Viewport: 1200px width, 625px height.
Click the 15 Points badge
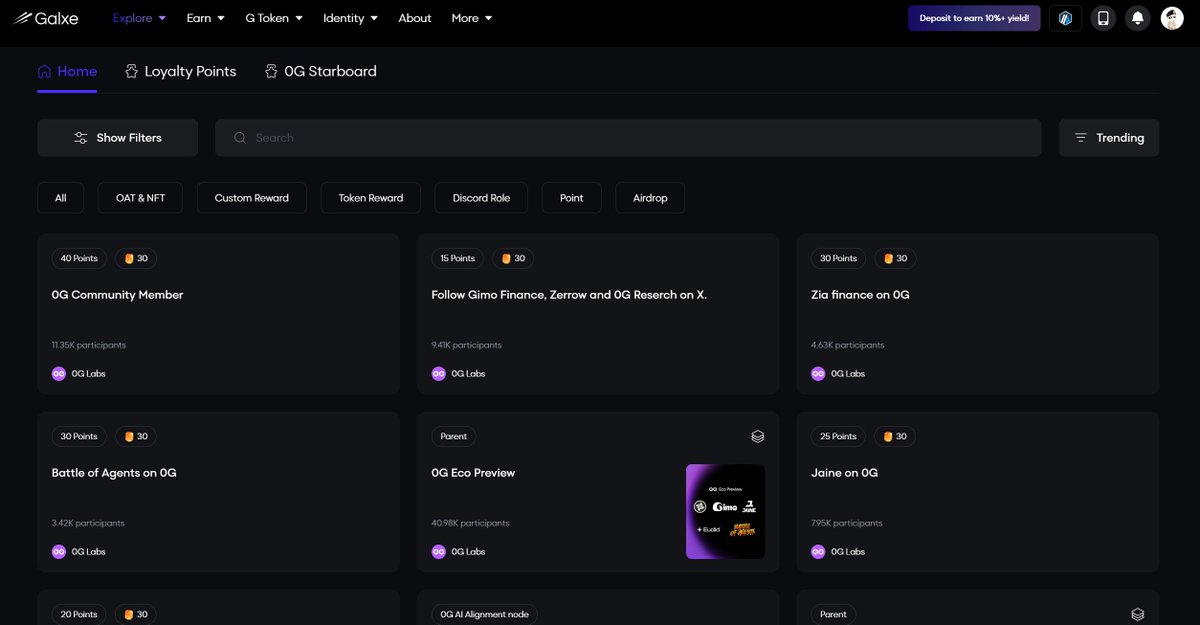click(458, 258)
